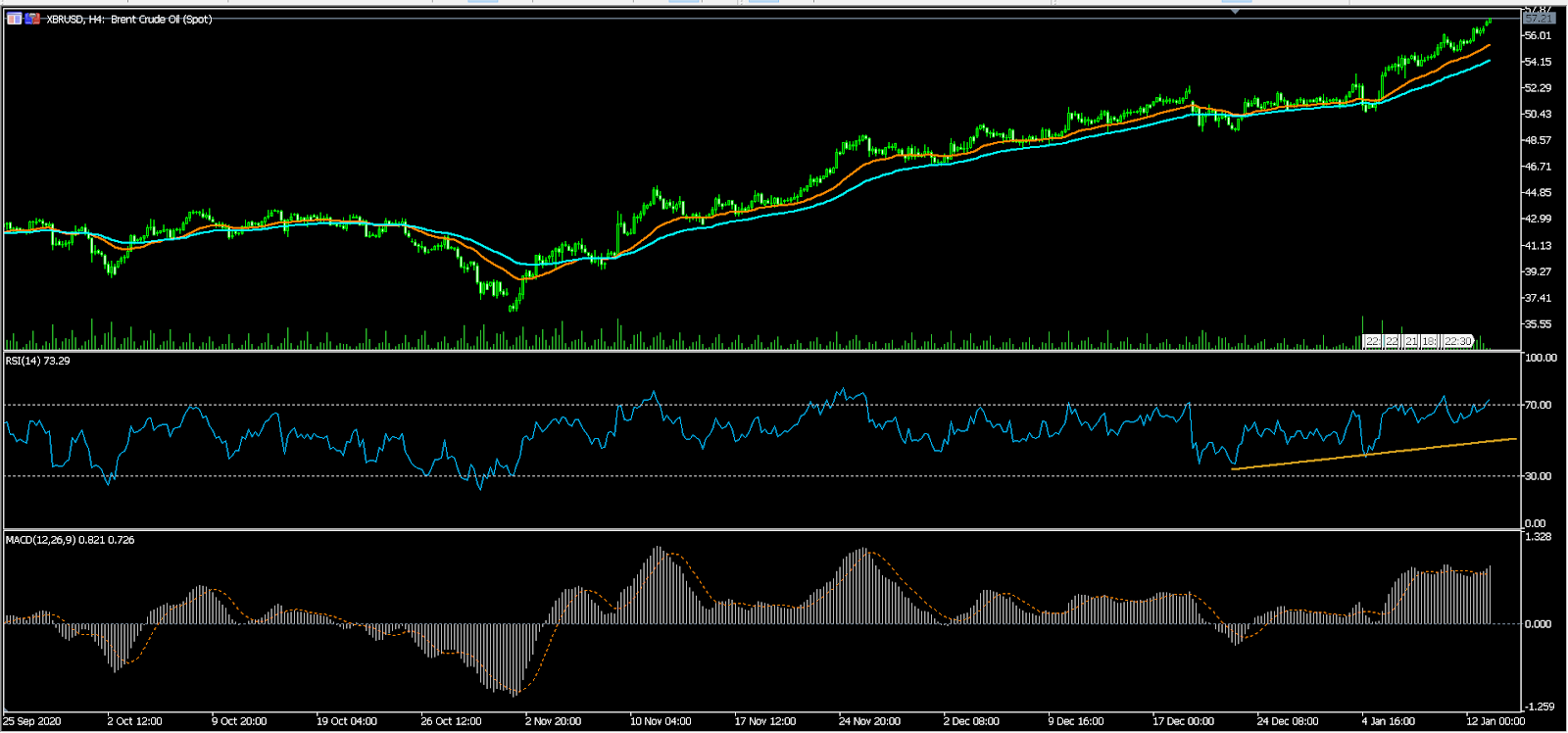Click the 26 Oct 12:00 time label
Screen dimensions: 1568x733
pyautogui.click(x=452, y=722)
